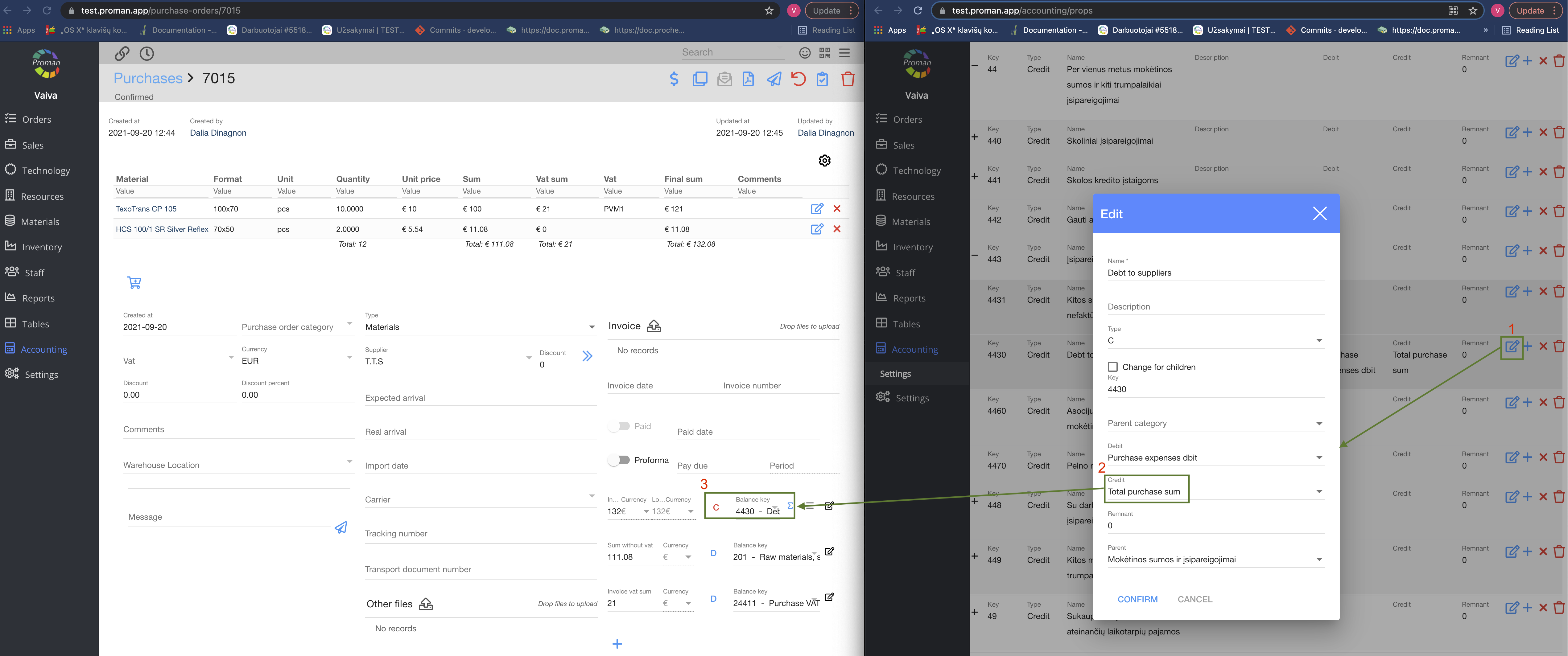Toggle the Proforma switch
The width and height of the screenshot is (1568, 656).
pyautogui.click(x=619, y=460)
